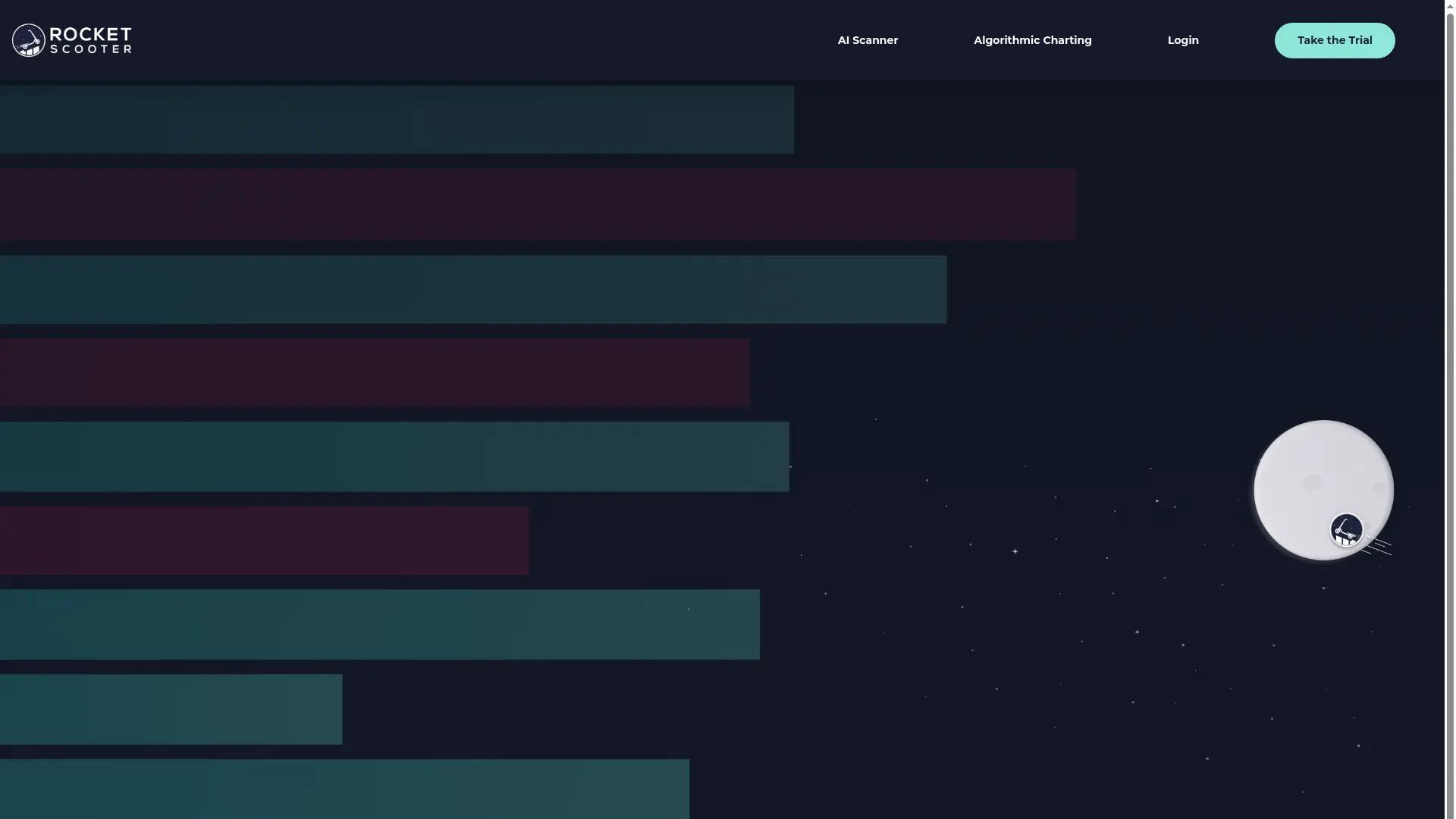Select the medium-length maroon bar
This screenshot has width=1456, height=819.
pos(375,372)
